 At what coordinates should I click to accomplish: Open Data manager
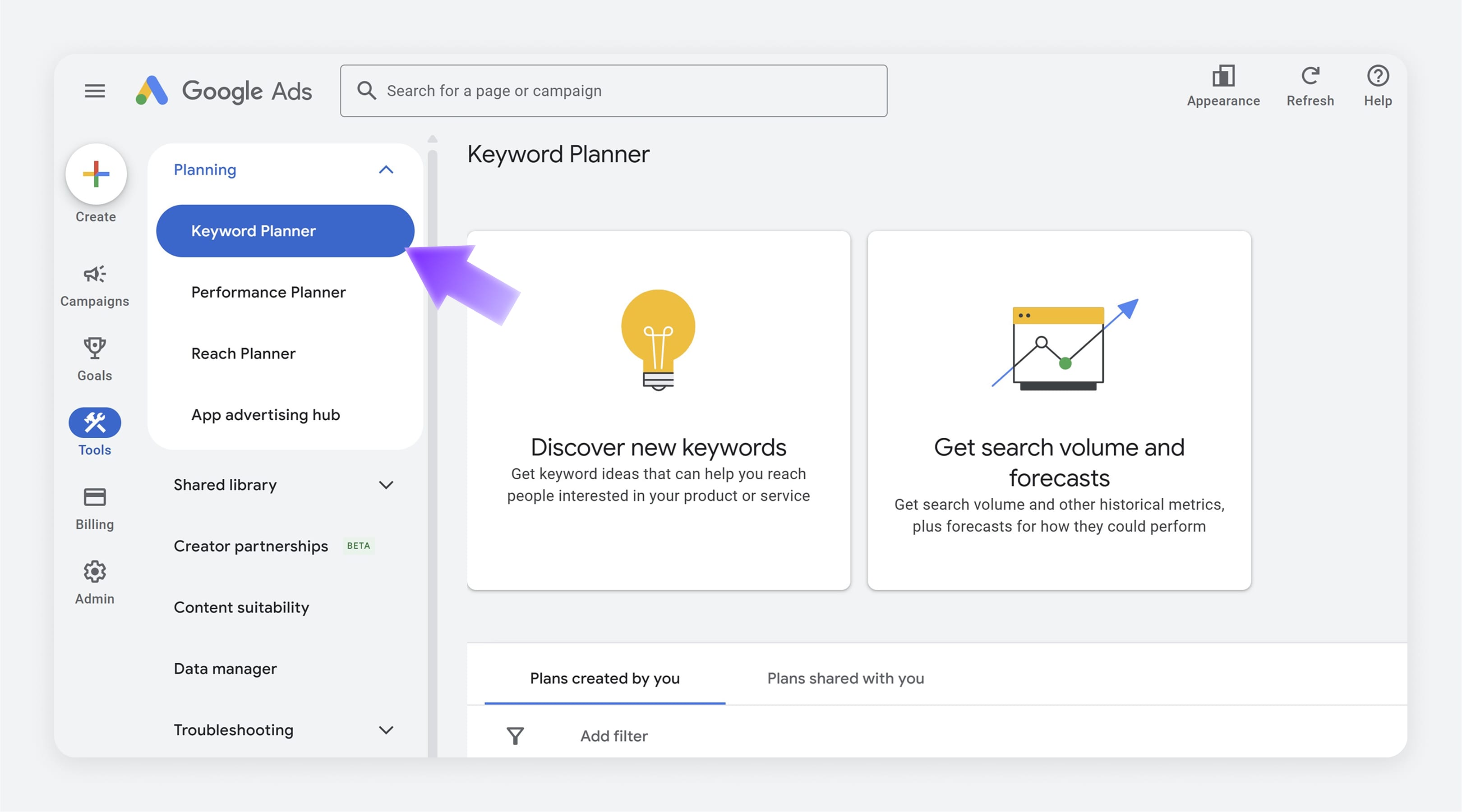225,669
